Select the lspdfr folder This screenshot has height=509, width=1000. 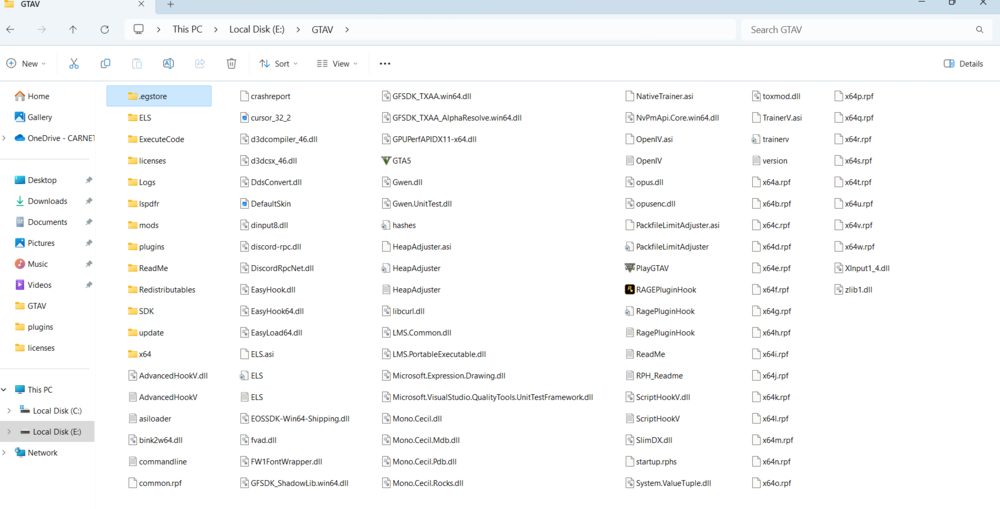pyautogui.click(x=142, y=203)
